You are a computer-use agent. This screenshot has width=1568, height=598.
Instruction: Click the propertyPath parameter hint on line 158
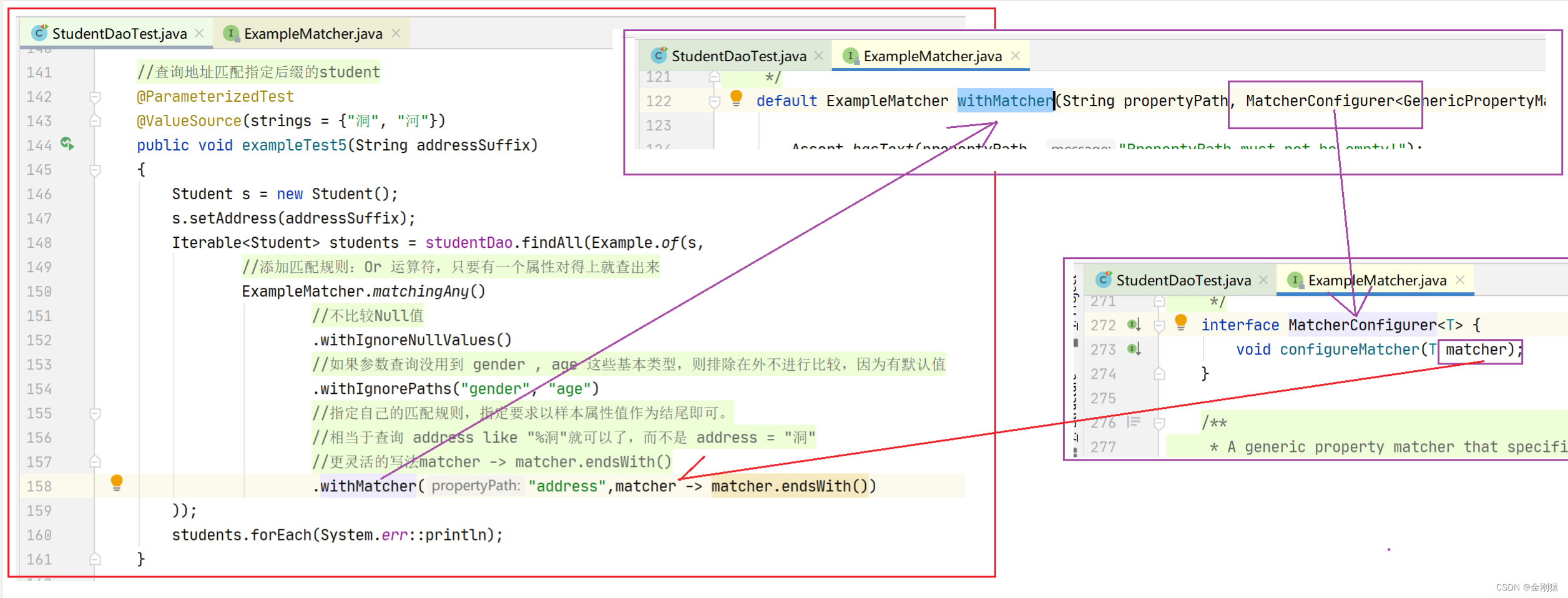476,486
